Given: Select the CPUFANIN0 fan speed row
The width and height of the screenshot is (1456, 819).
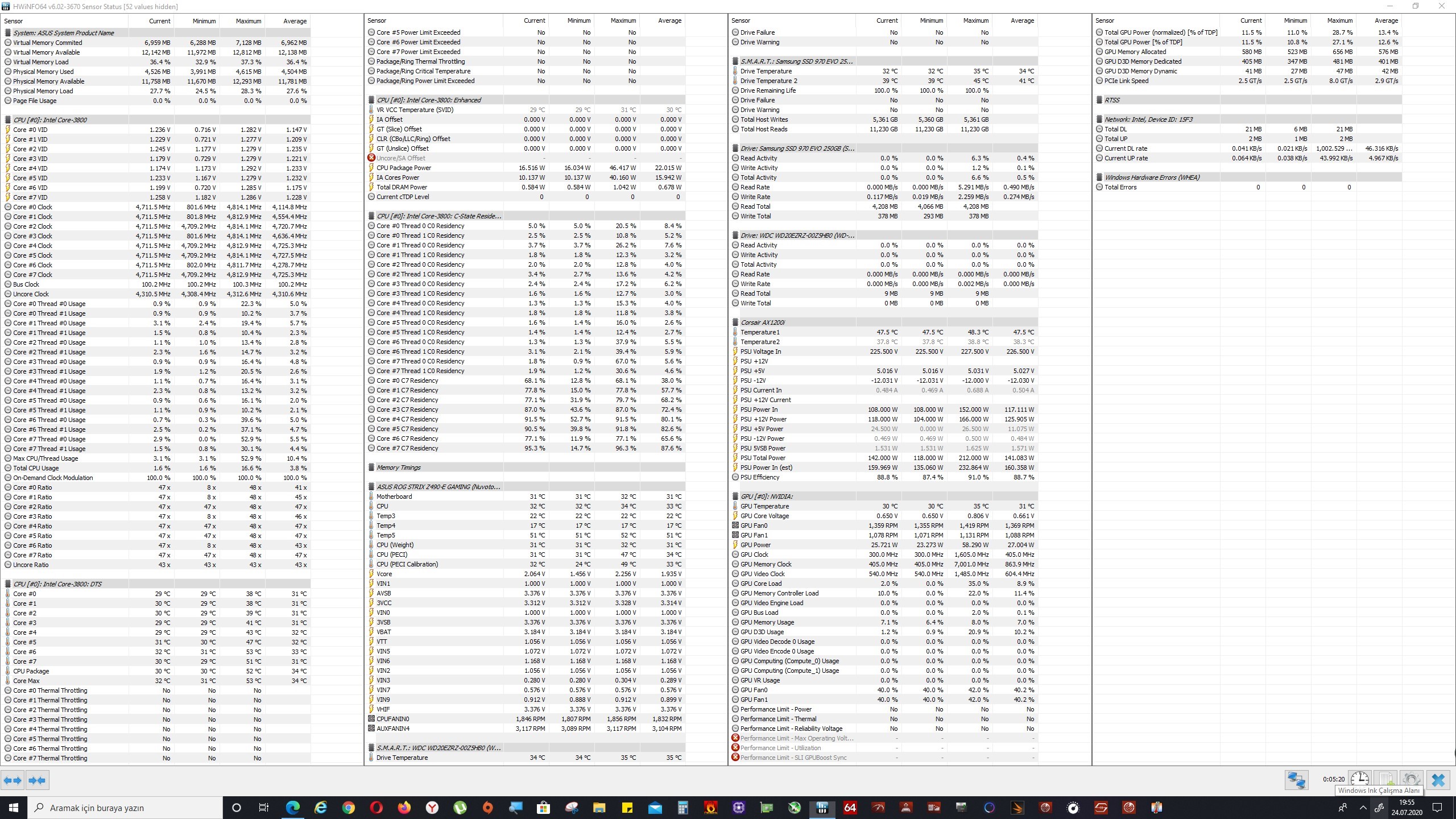Looking at the screenshot, I should [x=526, y=719].
